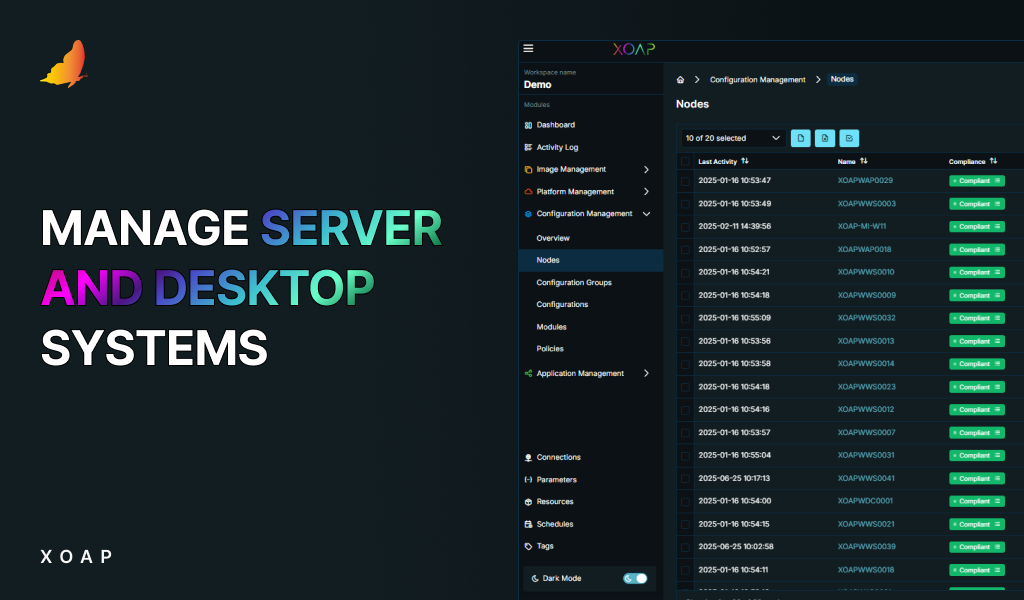The width and height of the screenshot is (1024, 600).
Task: Open node XOAPWWS0031 link
Action: click(866, 455)
